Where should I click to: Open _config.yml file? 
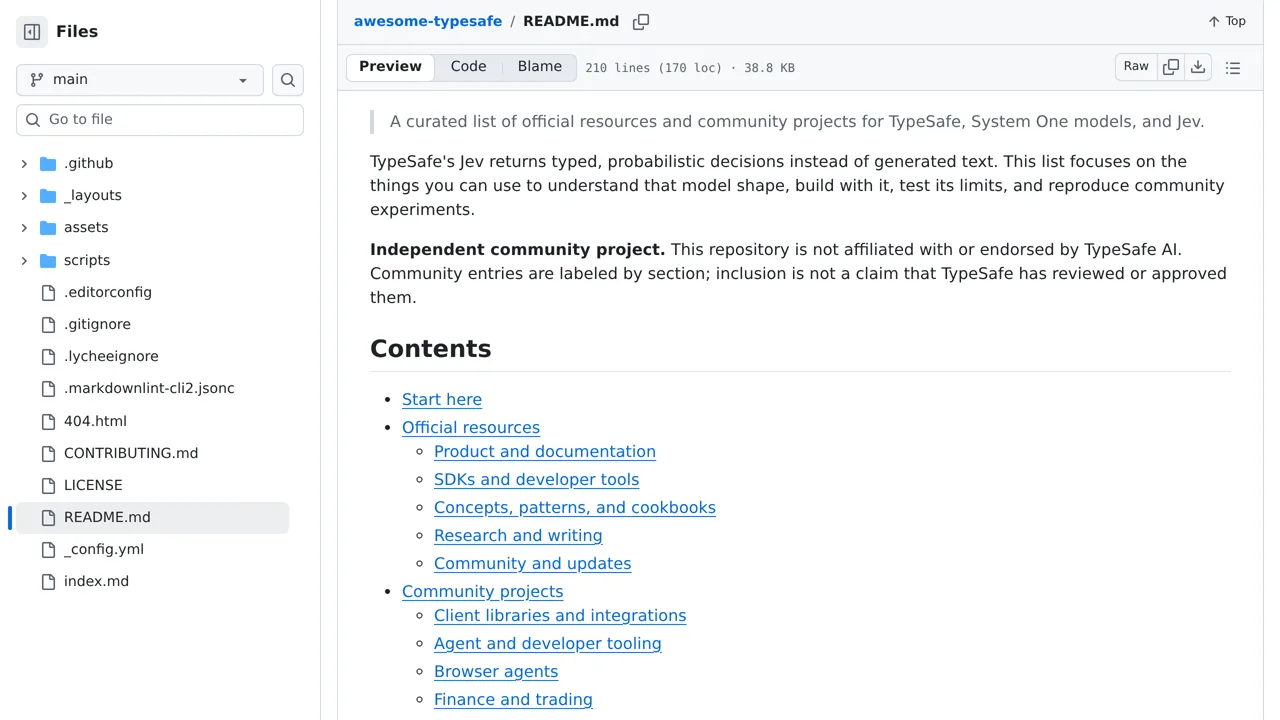104,549
